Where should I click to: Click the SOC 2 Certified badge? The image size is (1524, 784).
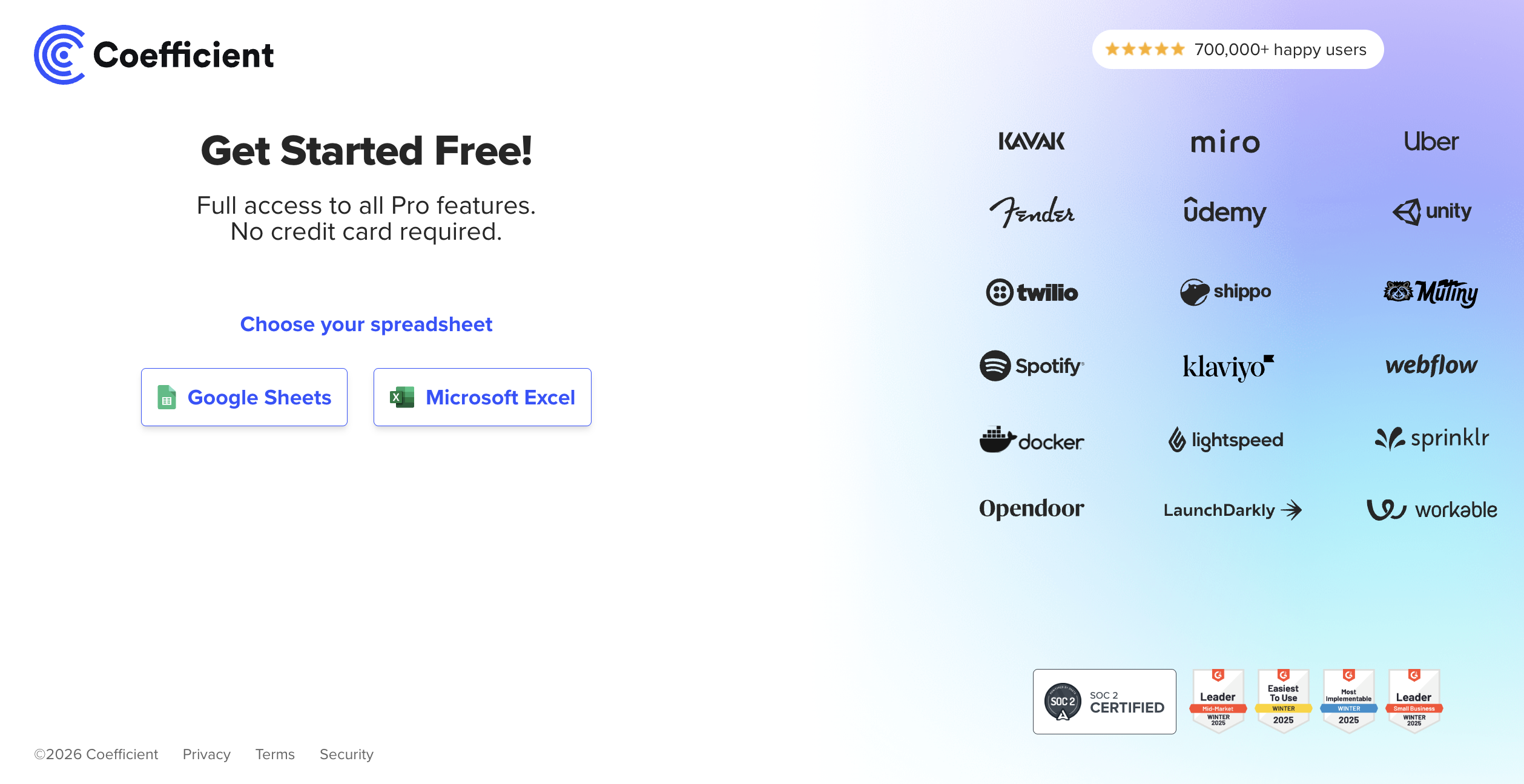tap(1104, 702)
